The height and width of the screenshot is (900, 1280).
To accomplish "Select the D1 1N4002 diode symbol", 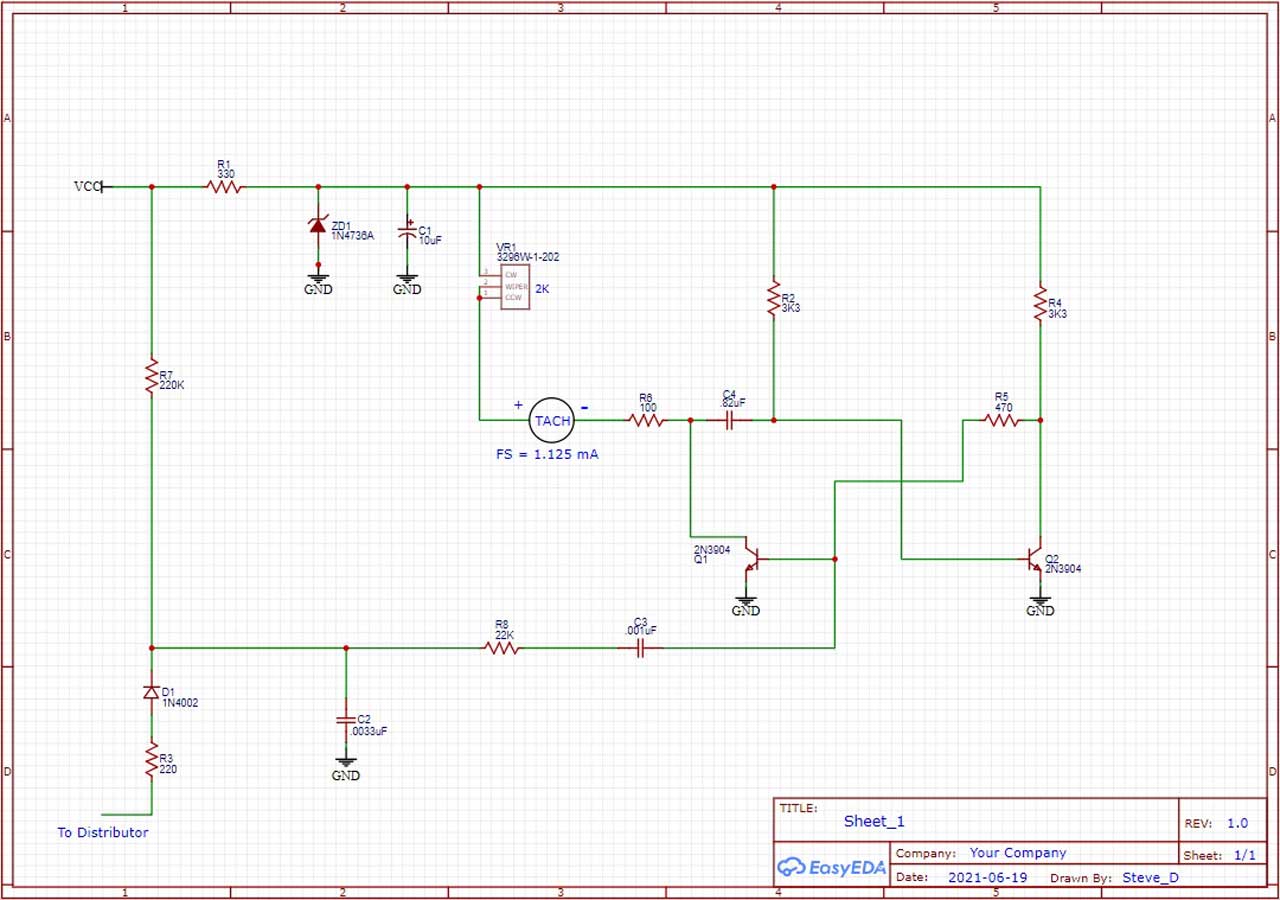I will pos(151,692).
